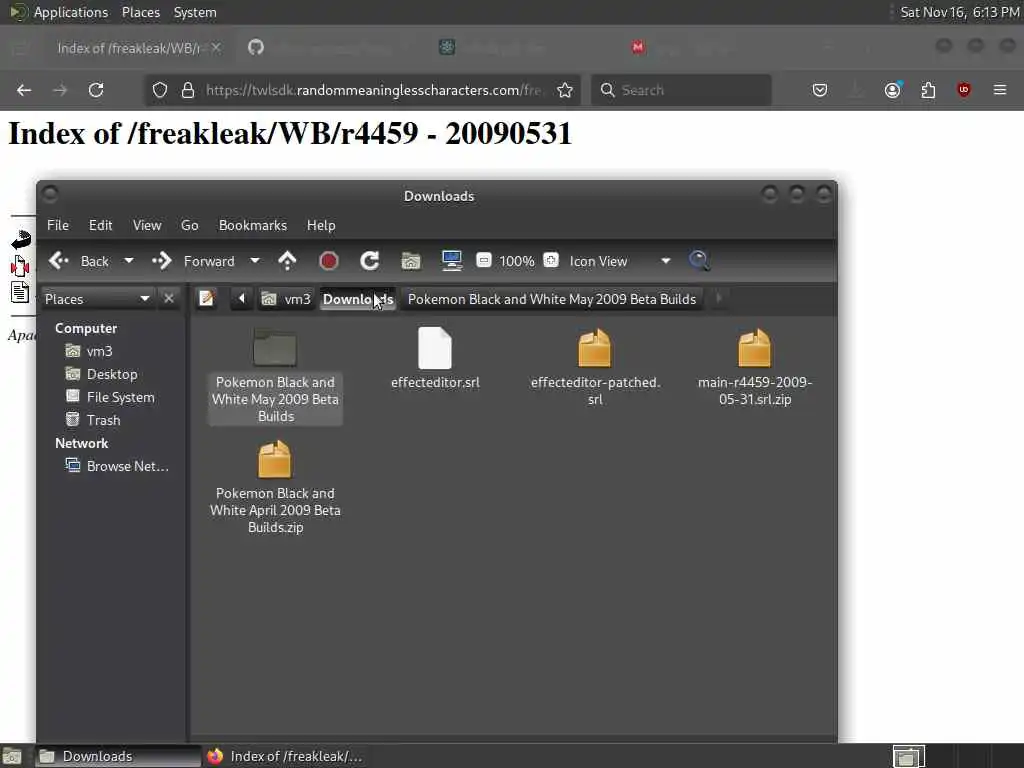Switch to Downloads in bottom taskbar

click(x=118, y=756)
